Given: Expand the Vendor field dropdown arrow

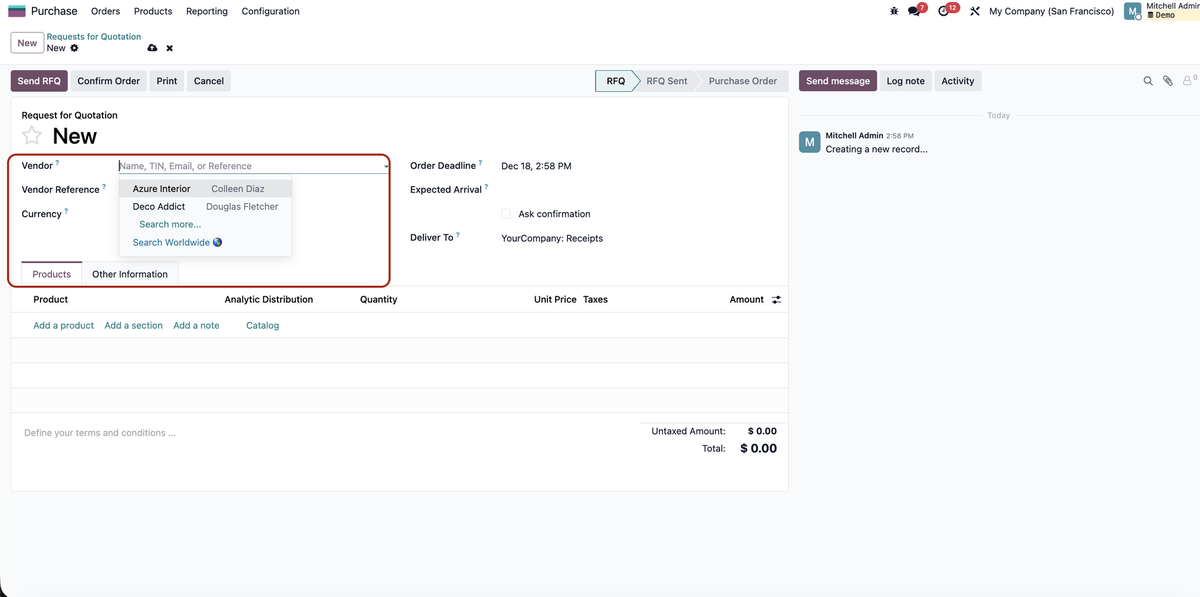Looking at the screenshot, I should point(387,165).
